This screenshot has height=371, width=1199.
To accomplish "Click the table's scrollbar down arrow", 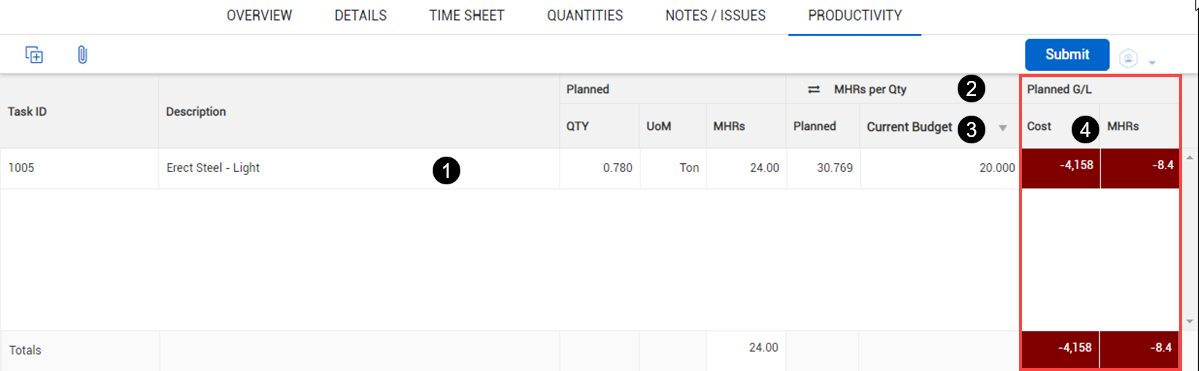I will tap(1189, 321).
